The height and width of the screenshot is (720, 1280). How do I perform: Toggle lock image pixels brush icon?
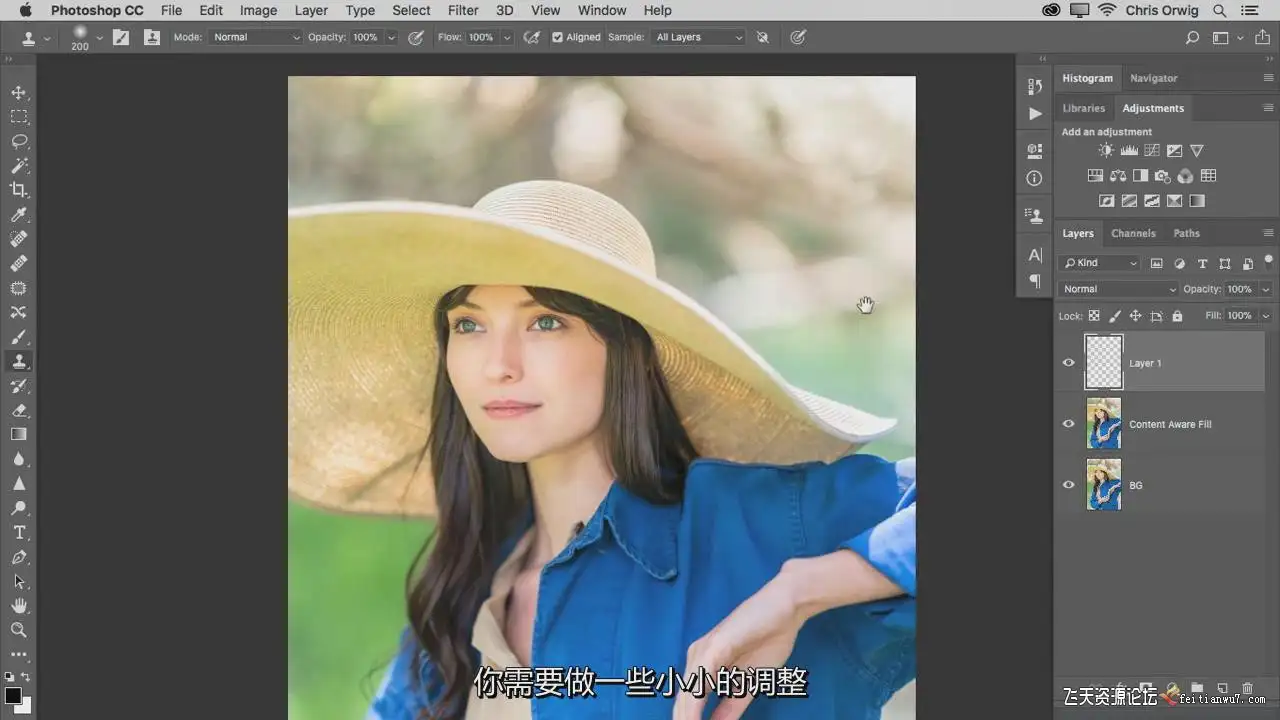[x=1115, y=316]
